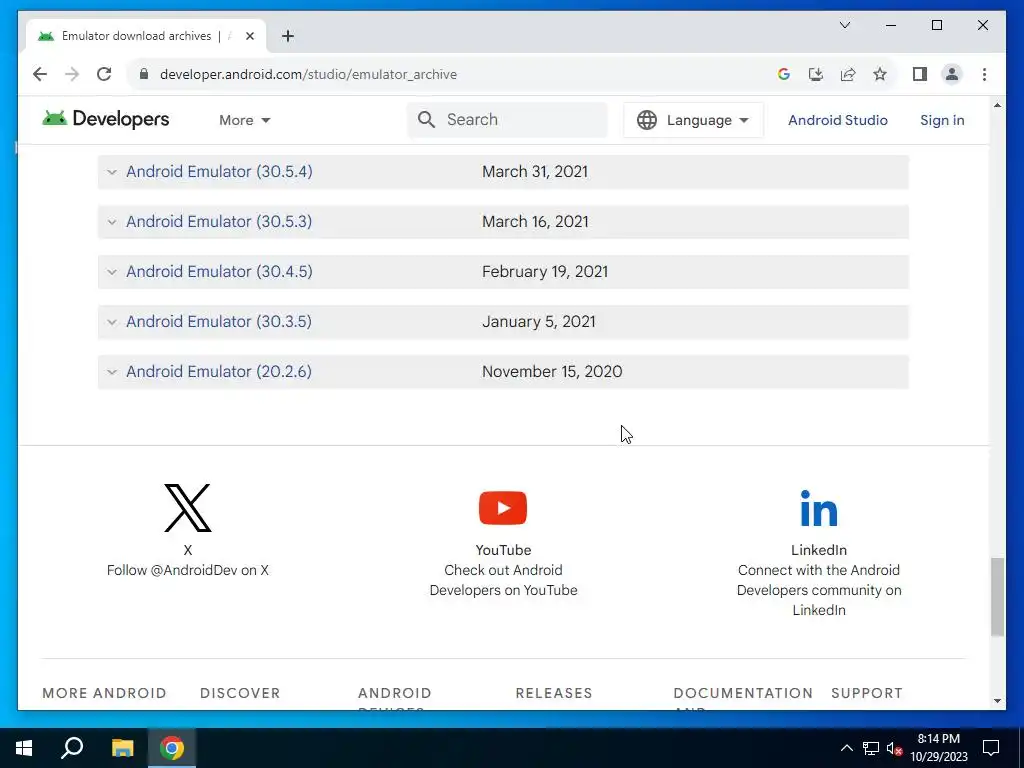The width and height of the screenshot is (1024, 768).
Task: Open File Explorer from the taskbar
Action: tap(122, 748)
